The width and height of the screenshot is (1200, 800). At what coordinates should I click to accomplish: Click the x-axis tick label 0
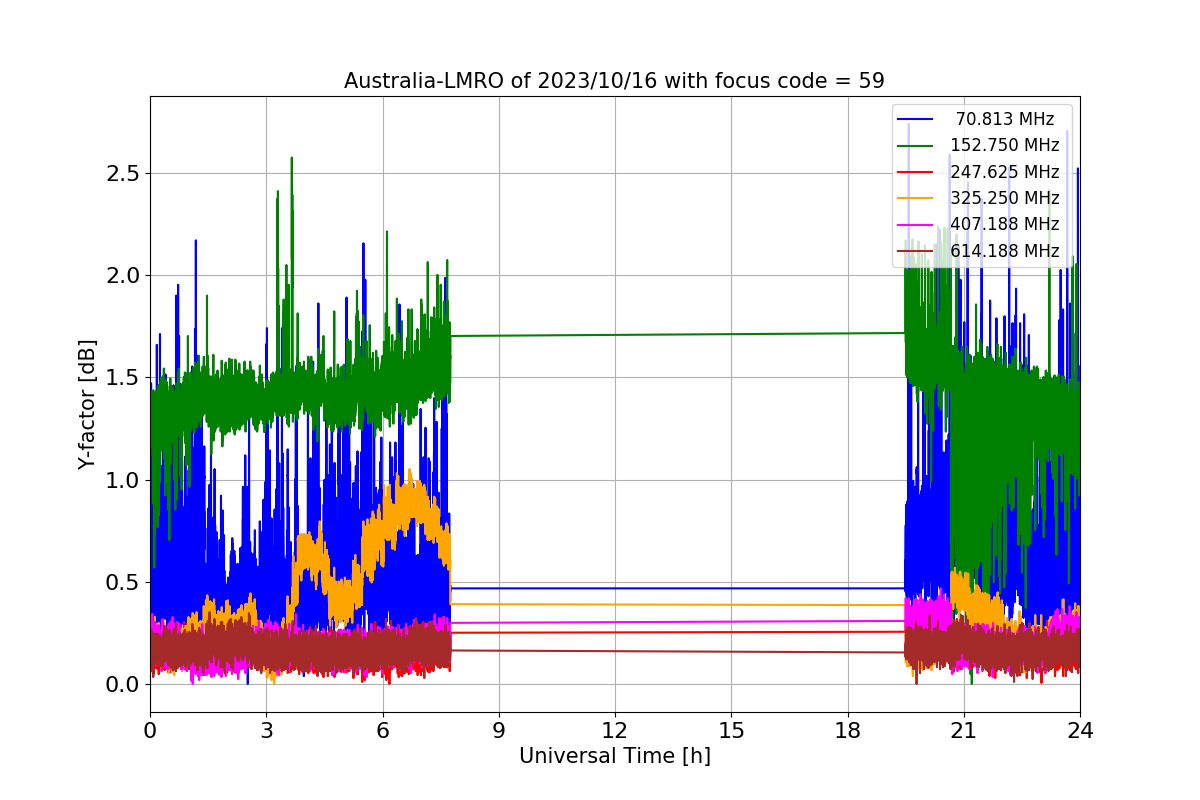150,730
